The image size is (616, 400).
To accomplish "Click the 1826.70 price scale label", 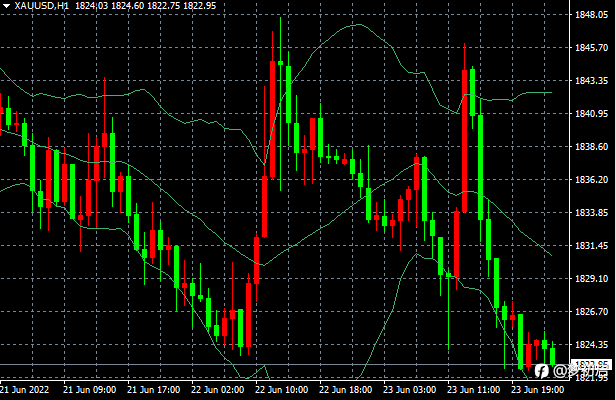I will [591, 312].
